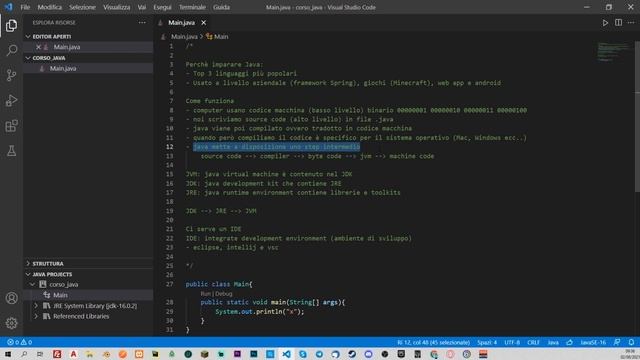
Task: Run the Java file with the play icon
Action: (605, 23)
